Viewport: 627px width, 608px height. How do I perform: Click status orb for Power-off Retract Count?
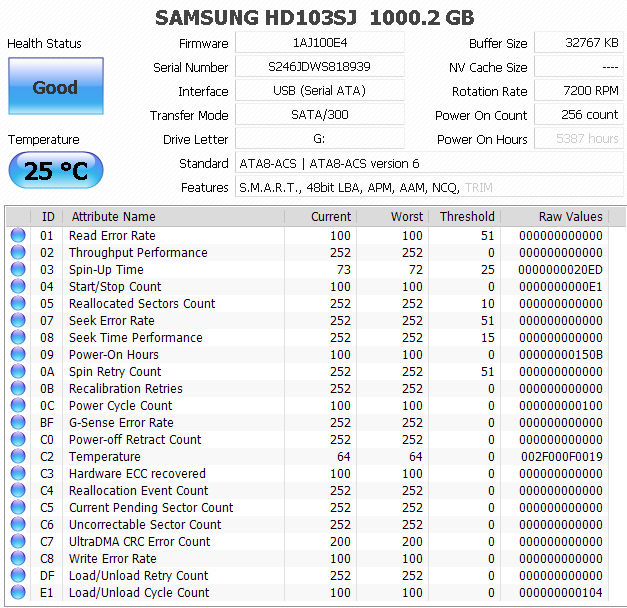(x=18, y=439)
